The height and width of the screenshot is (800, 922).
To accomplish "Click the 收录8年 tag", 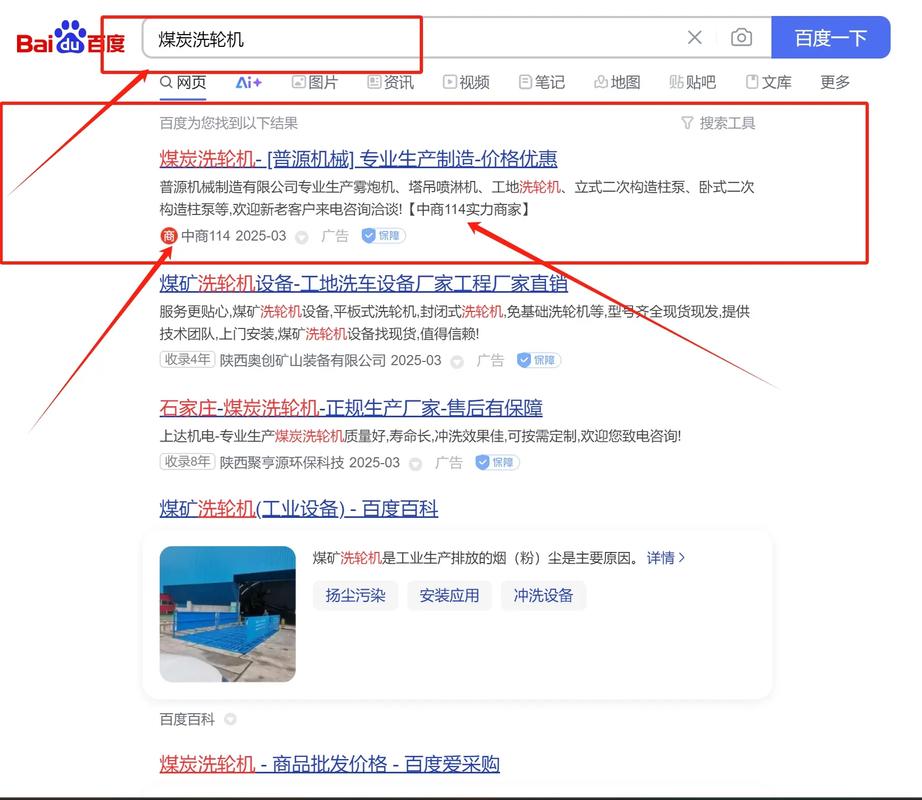I will click(187, 461).
